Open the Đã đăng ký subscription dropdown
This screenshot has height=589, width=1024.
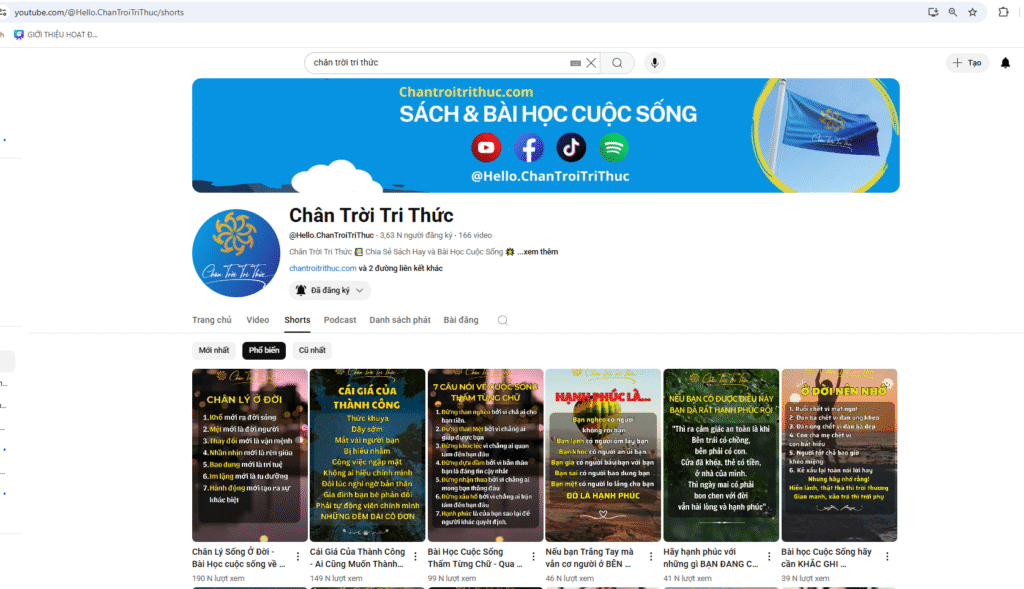click(x=330, y=290)
